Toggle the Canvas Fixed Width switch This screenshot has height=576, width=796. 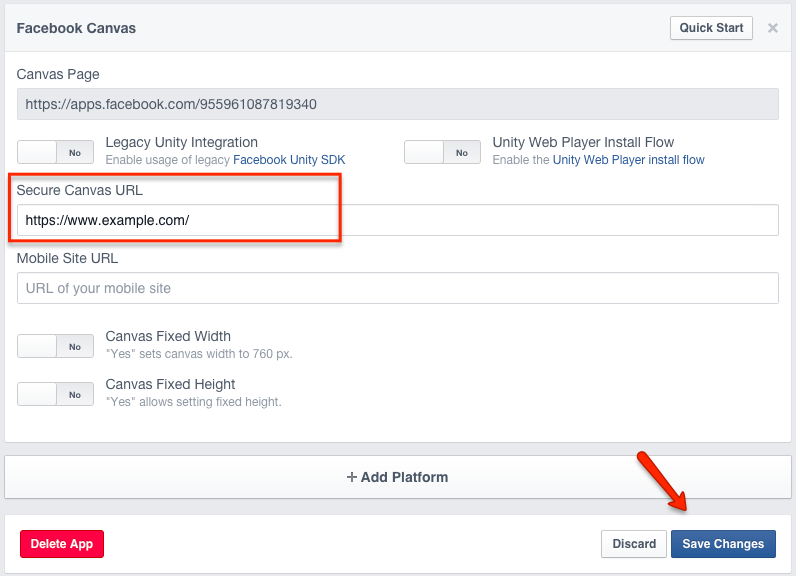point(55,346)
